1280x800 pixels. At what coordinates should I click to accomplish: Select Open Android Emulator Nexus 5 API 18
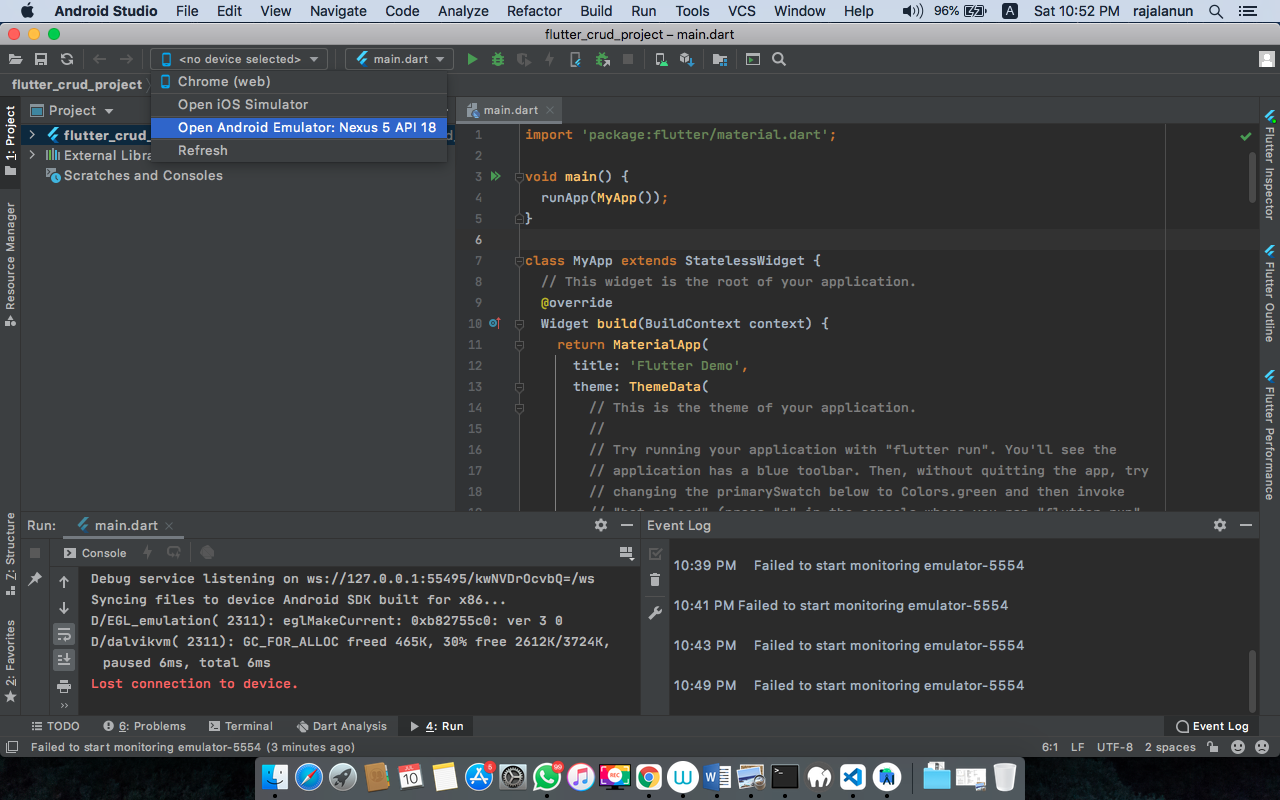[298, 127]
